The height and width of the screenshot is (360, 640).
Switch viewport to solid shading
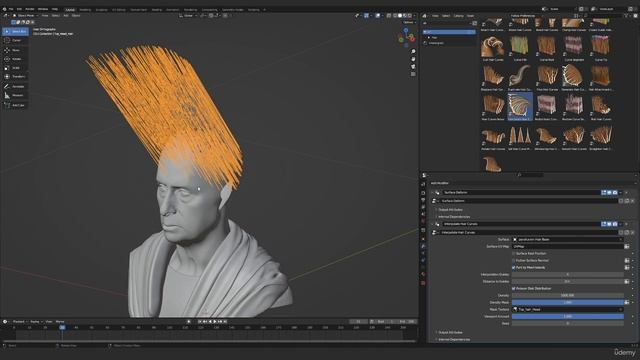coord(400,16)
